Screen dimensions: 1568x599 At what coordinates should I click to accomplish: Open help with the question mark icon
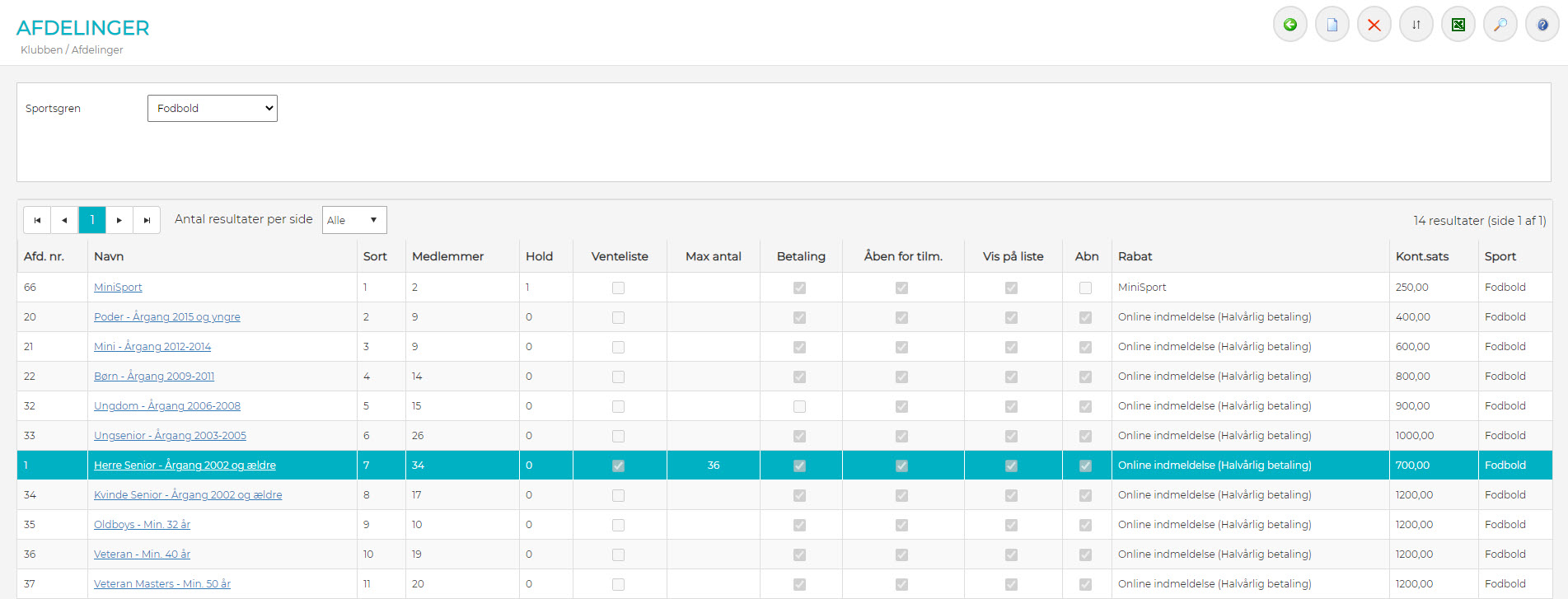point(1542,25)
